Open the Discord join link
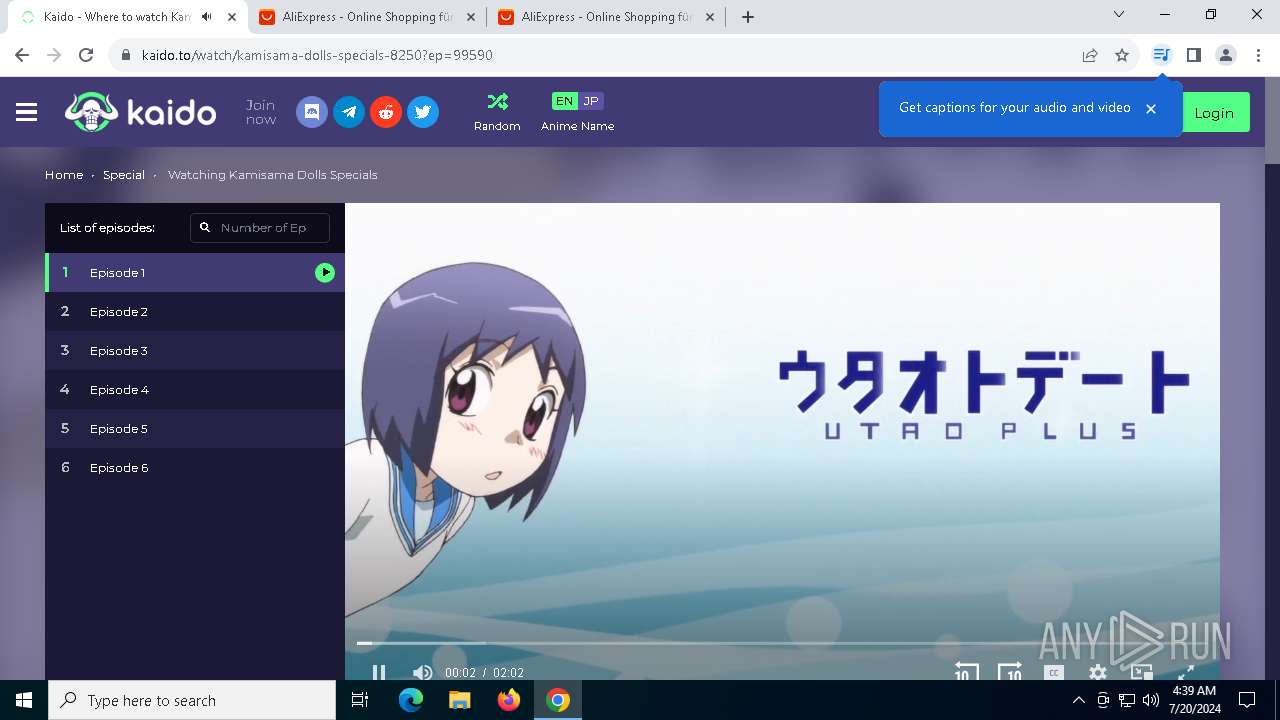The width and height of the screenshot is (1280, 720). click(312, 112)
